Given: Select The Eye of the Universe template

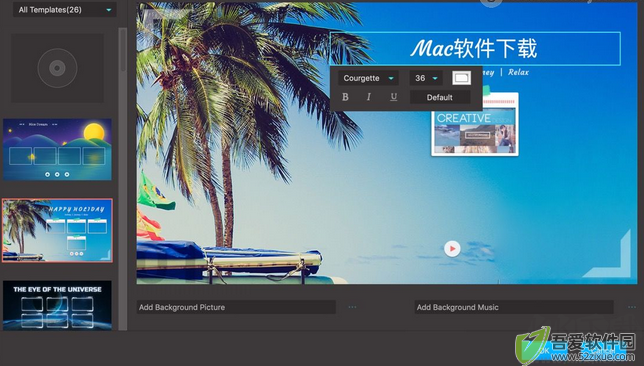Looking at the screenshot, I should [57, 305].
